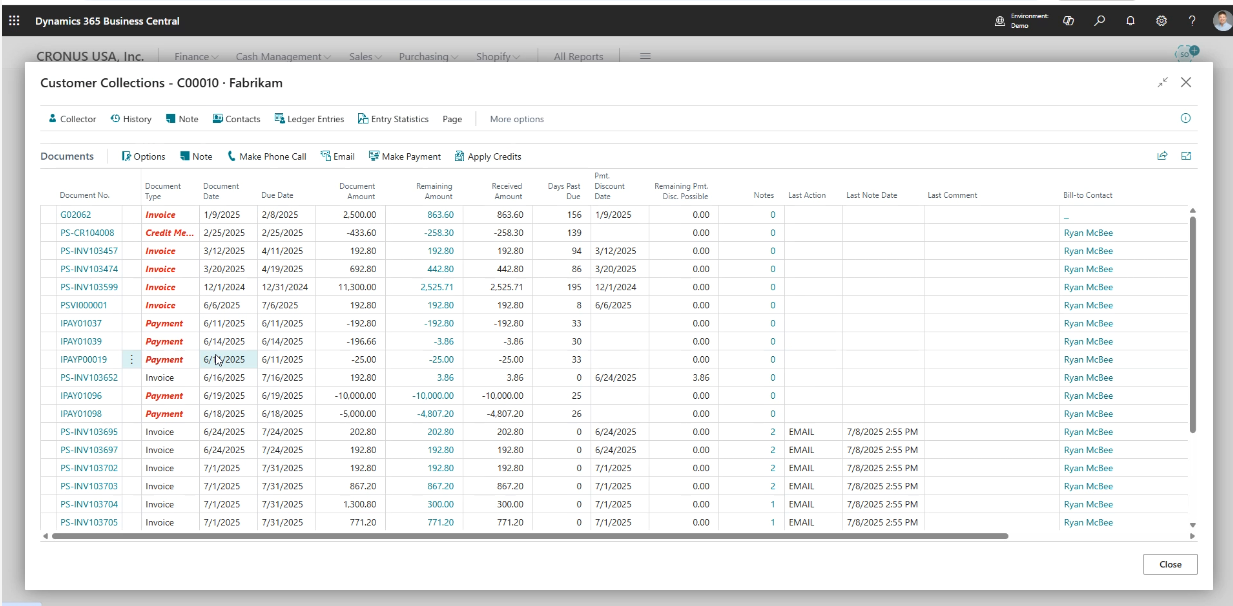Click Note in the top action bar

182,119
